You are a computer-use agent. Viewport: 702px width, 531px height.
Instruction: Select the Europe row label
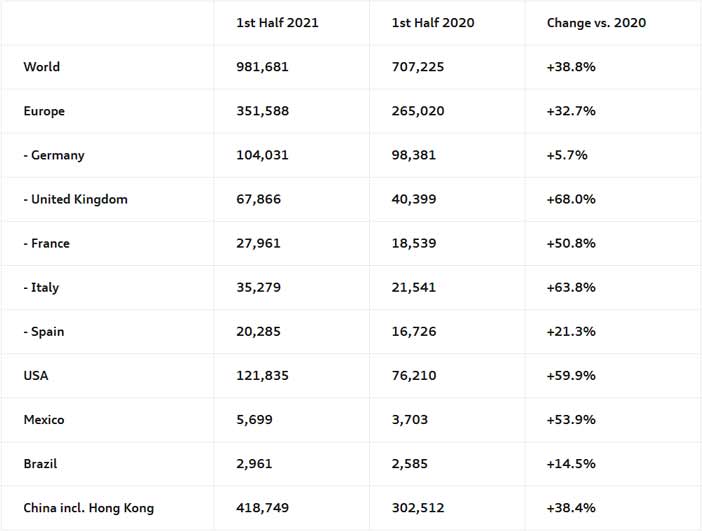44,111
